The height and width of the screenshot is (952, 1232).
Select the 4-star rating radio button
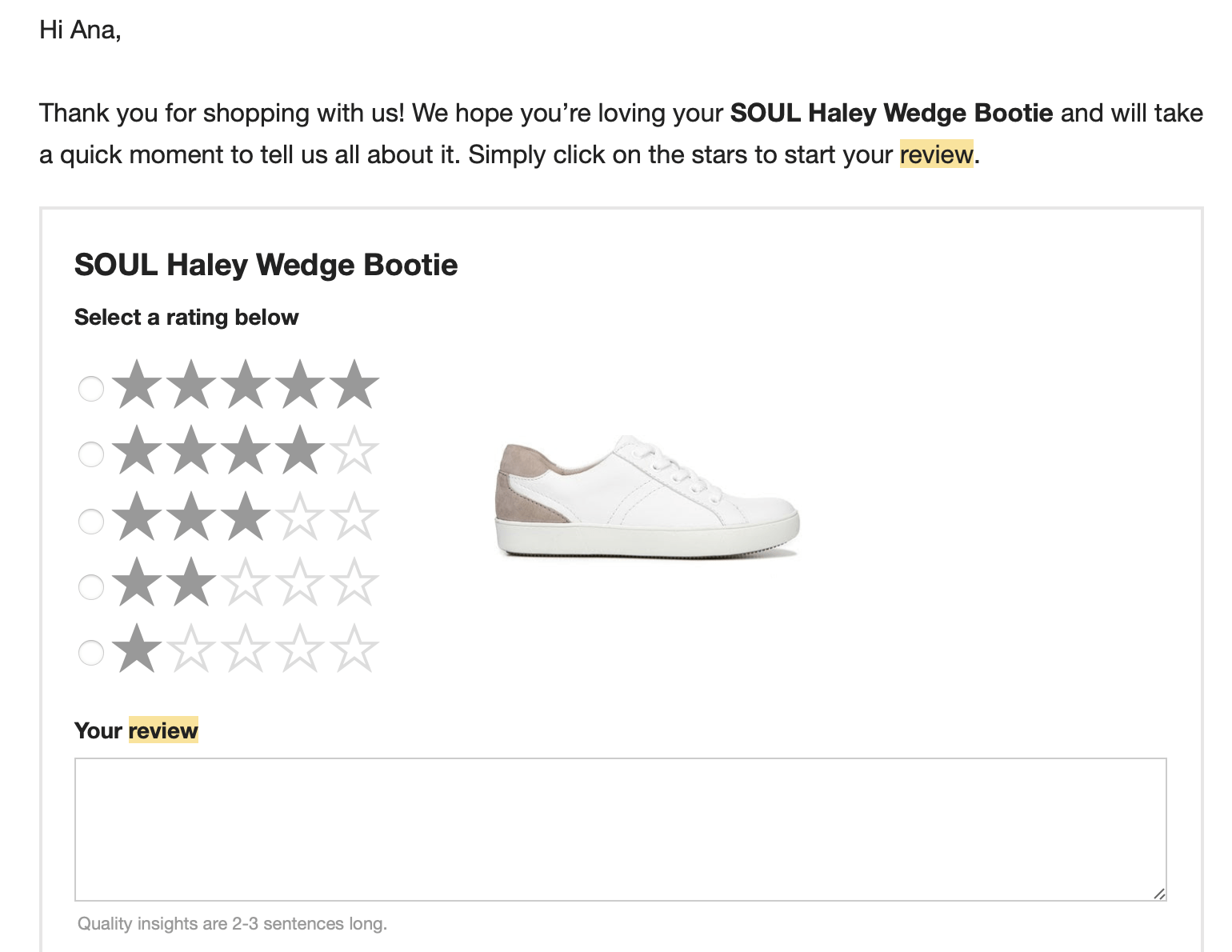tap(90, 456)
